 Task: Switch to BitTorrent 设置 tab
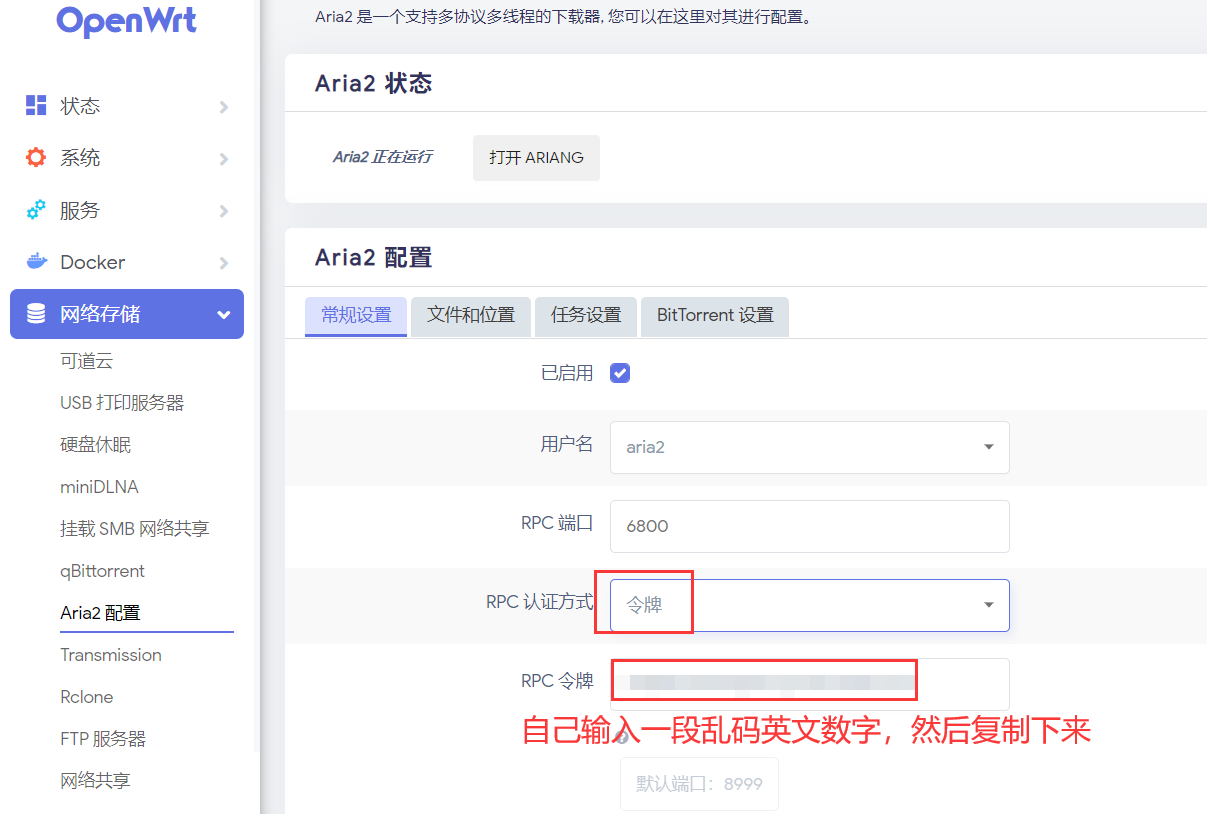point(715,315)
